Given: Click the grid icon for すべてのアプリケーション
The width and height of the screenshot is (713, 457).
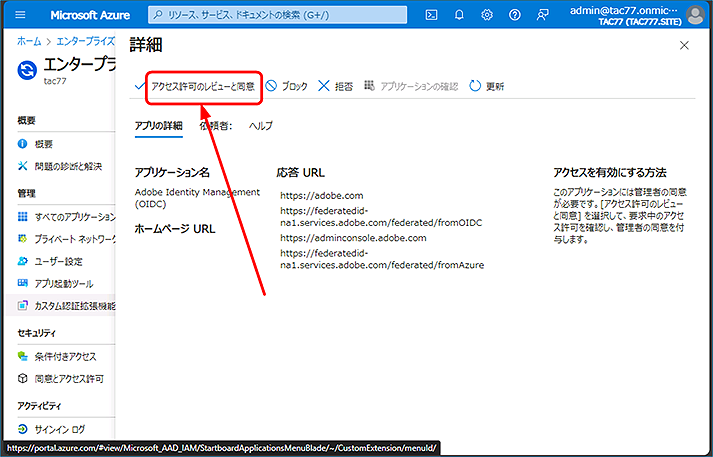Looking at the screenshot, I should pos(22,216).
